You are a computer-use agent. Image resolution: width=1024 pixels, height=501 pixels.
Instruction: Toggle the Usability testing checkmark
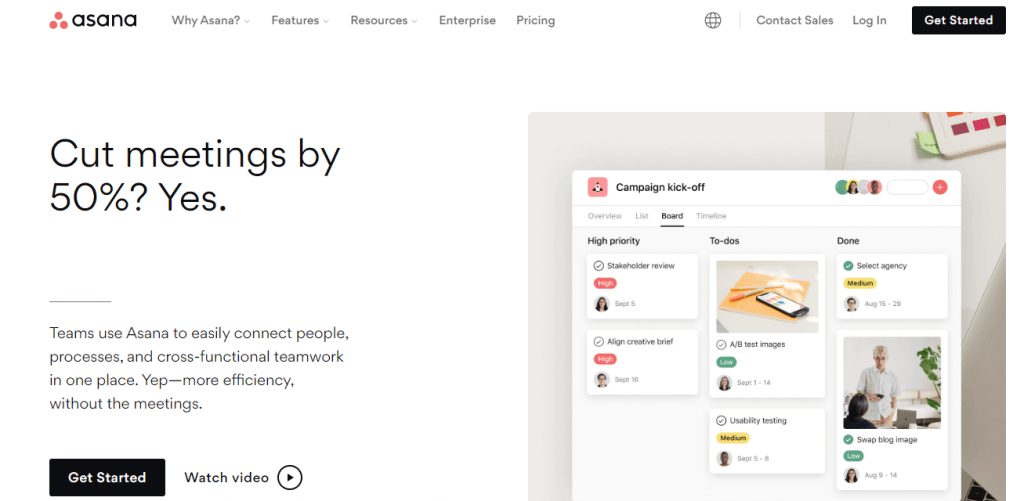pyautogui.click(x=721, y=421)
